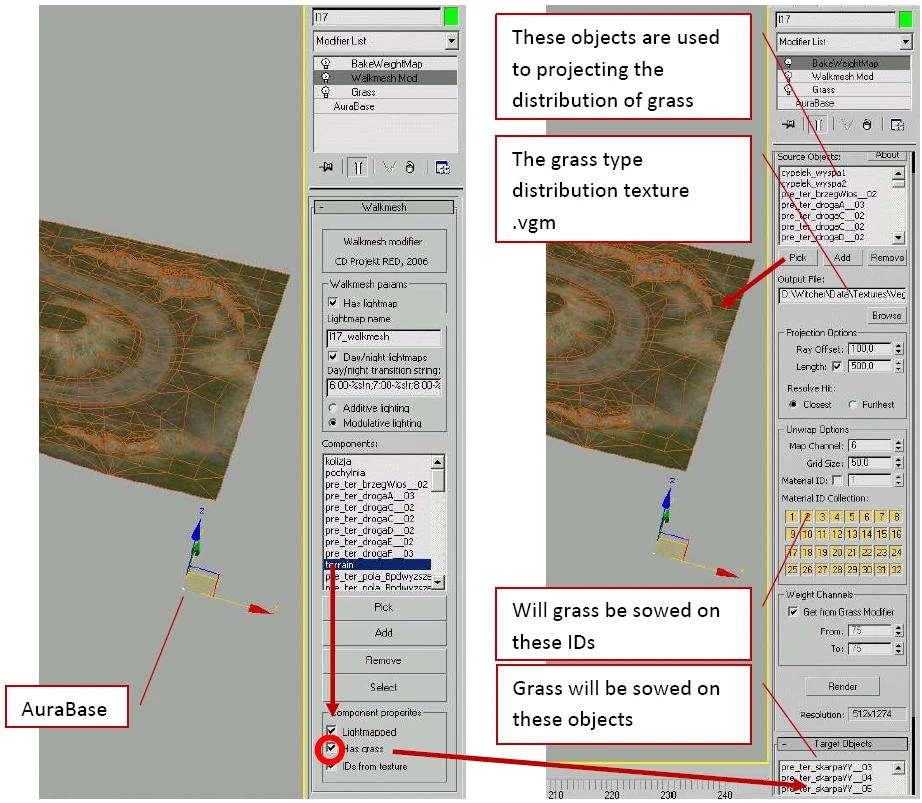The width and height of the screenshot is (922, 803).
Task: Select Furthest resolve hit radio
Action: [x=852, y=404]
